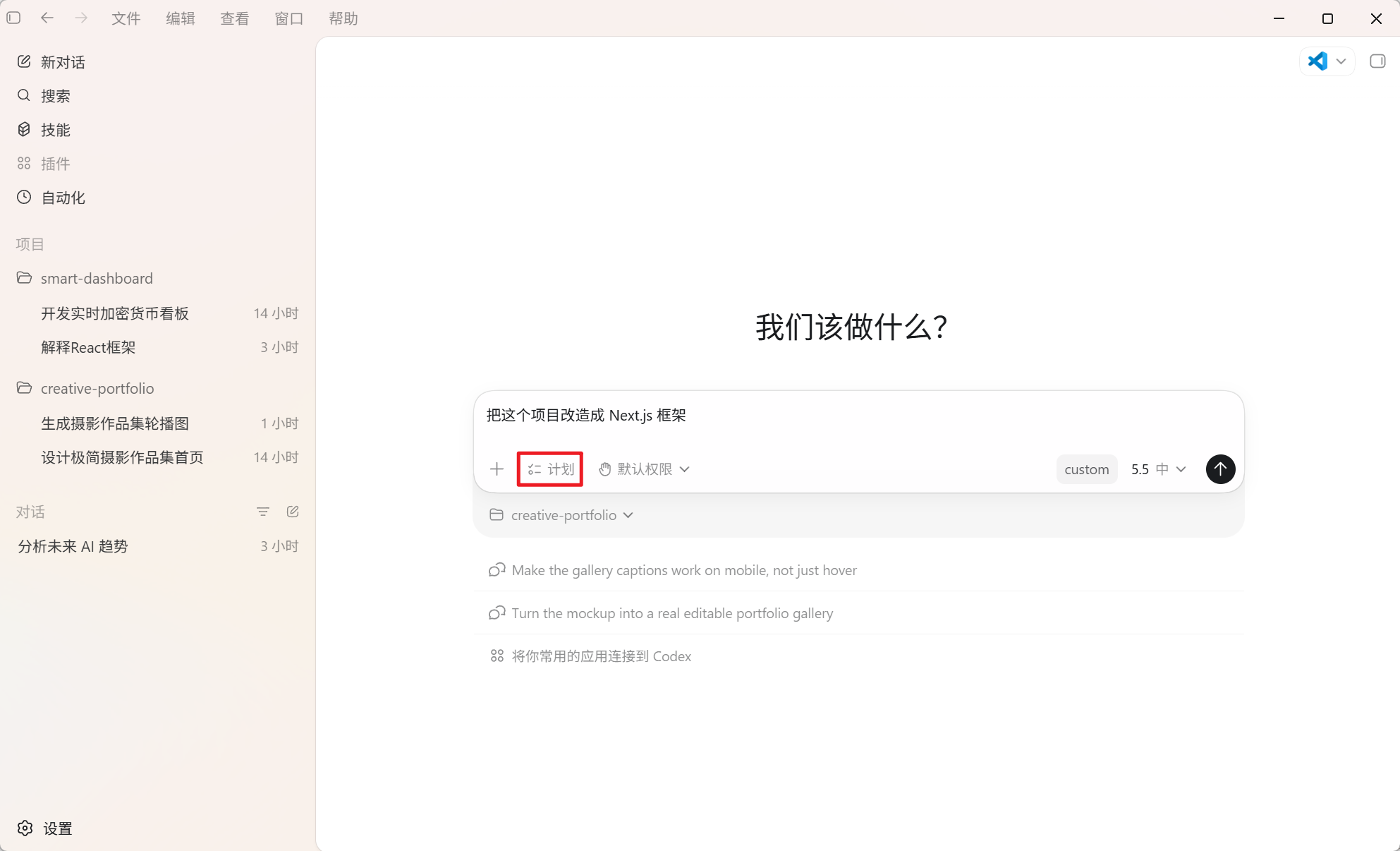Start a 新对话 from the sidebar

click(157, 62)
